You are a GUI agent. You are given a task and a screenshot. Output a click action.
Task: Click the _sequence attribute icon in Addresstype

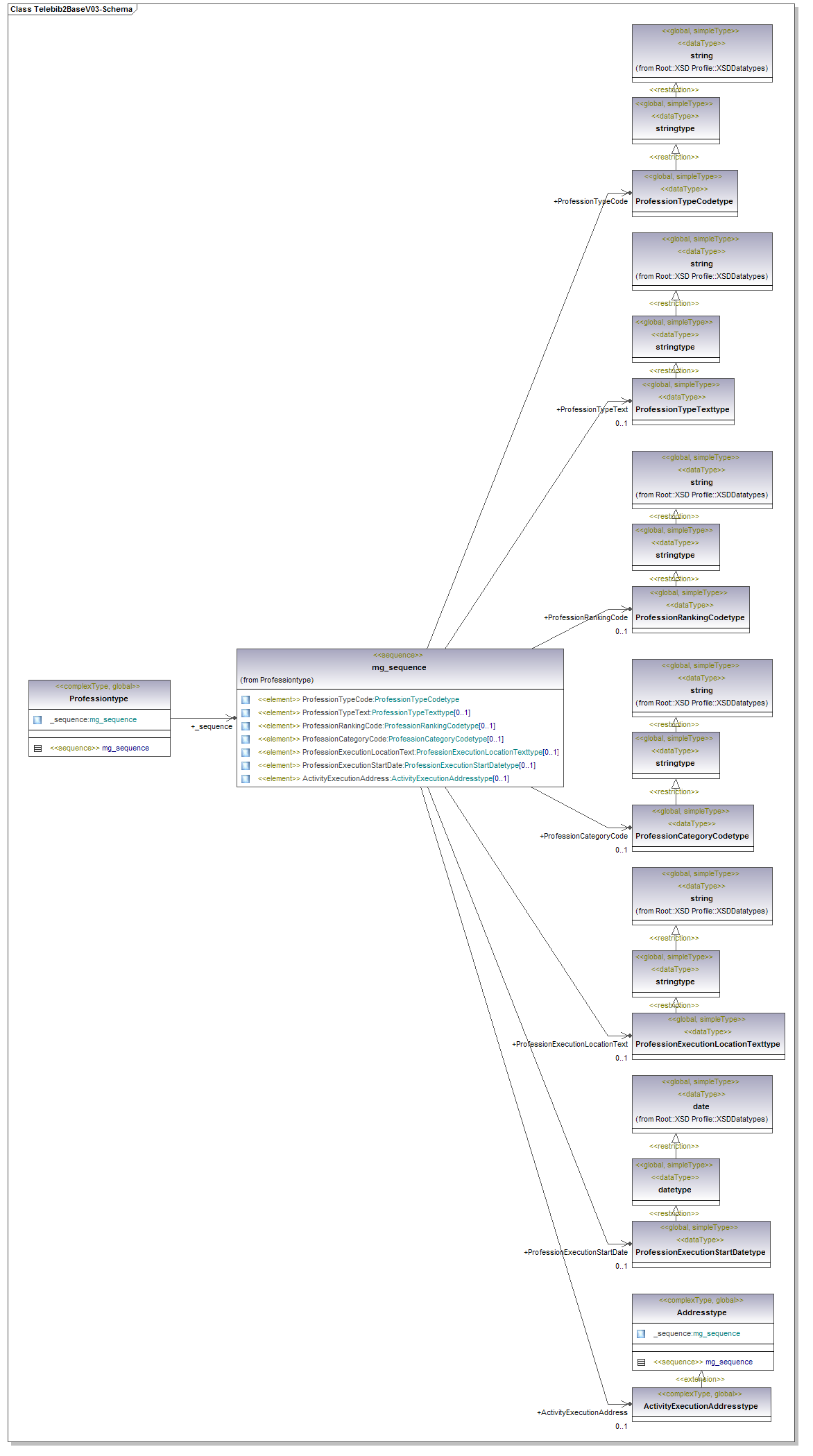(x=641, y=1334)
